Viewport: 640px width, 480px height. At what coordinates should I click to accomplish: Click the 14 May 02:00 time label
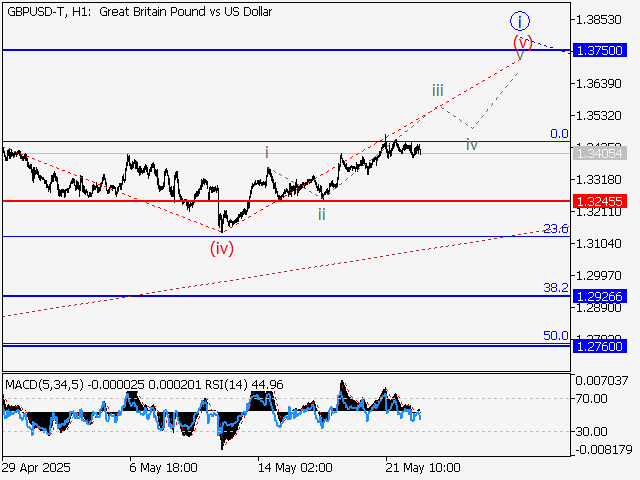point(295,467)
